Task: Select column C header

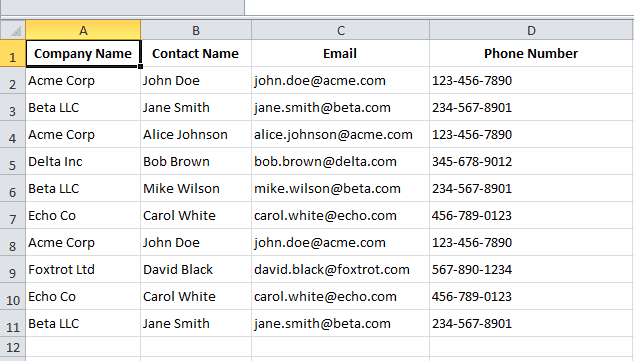Action: pos(340,30)
